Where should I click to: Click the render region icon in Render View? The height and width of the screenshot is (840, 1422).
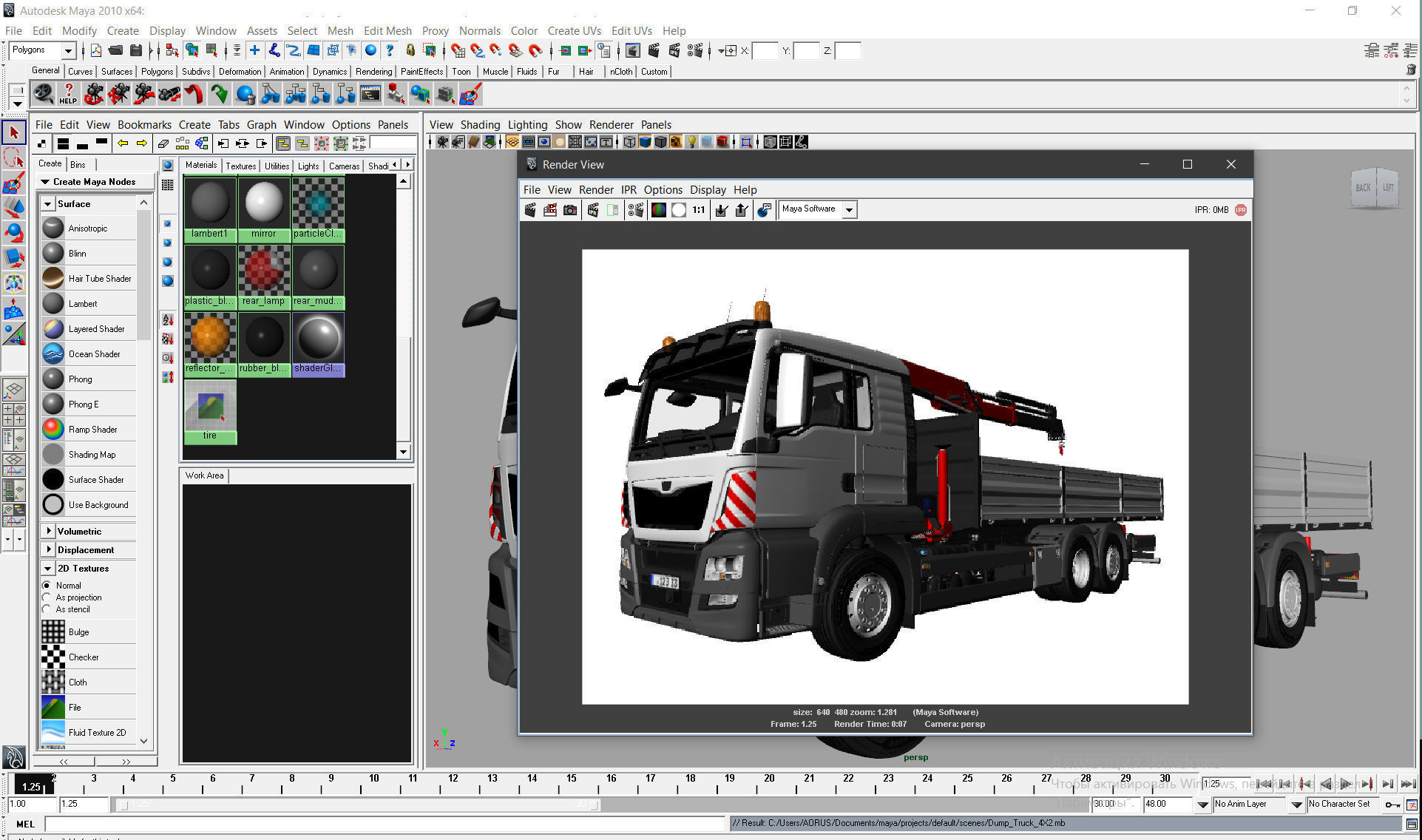tap(550, 210)
